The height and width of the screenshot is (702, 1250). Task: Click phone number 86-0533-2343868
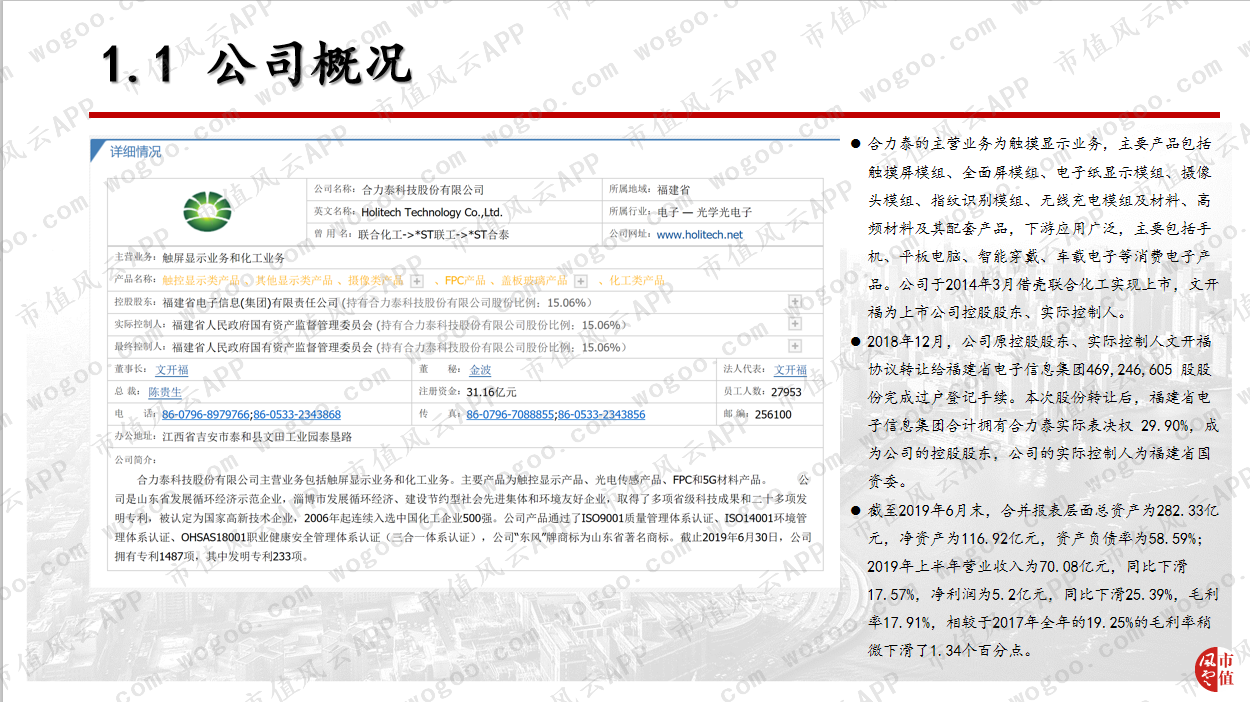297,414
